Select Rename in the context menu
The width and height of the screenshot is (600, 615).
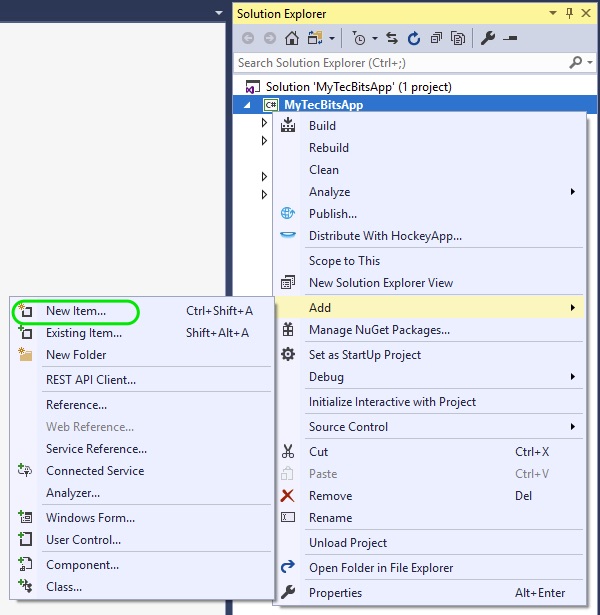[429, 518]
